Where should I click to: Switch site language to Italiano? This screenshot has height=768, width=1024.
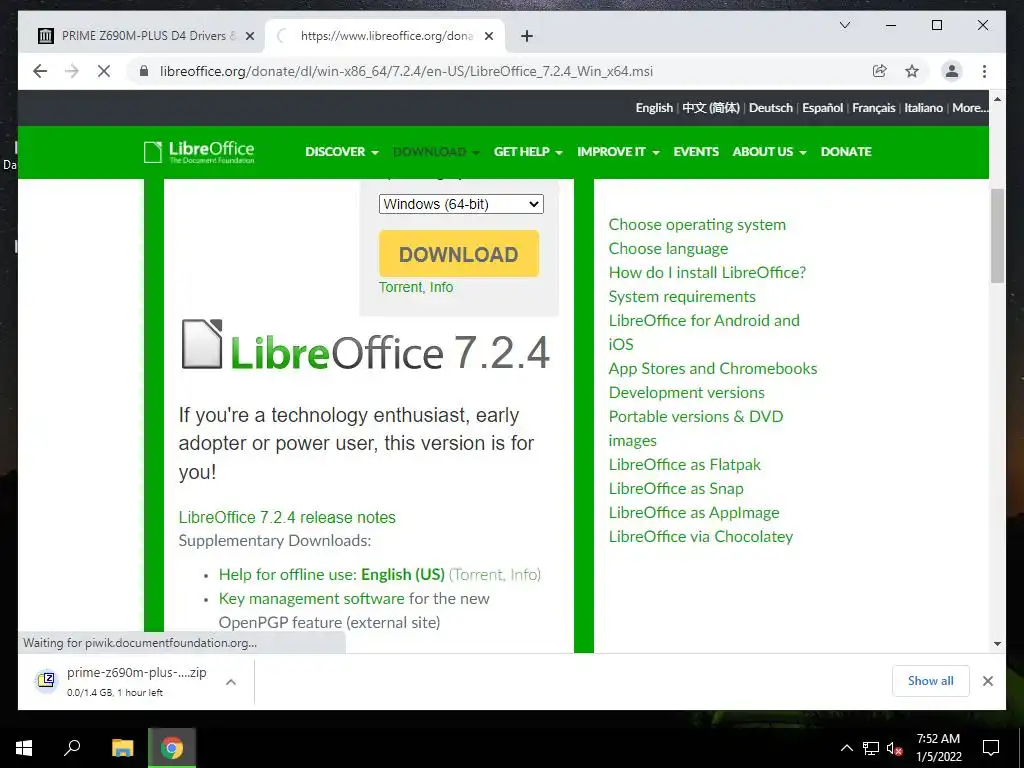coord(923,108)
